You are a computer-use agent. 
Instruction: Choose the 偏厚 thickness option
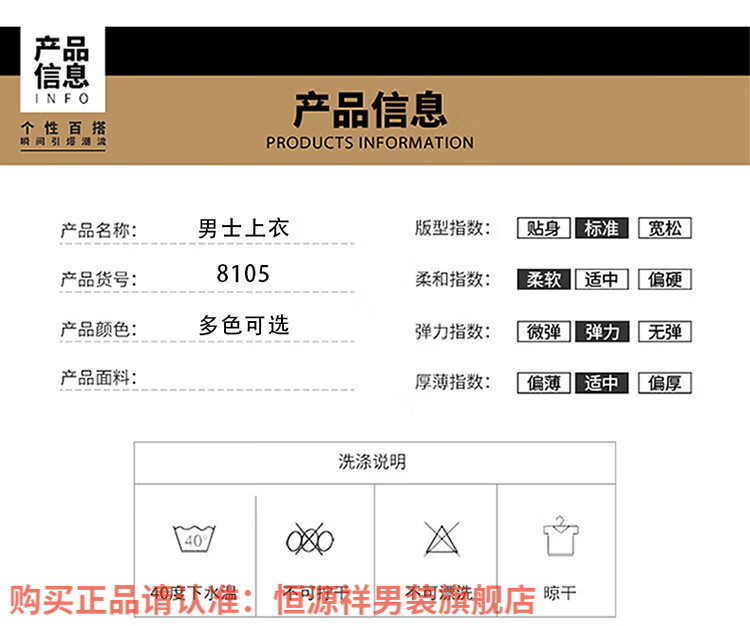tap(665, 383)
